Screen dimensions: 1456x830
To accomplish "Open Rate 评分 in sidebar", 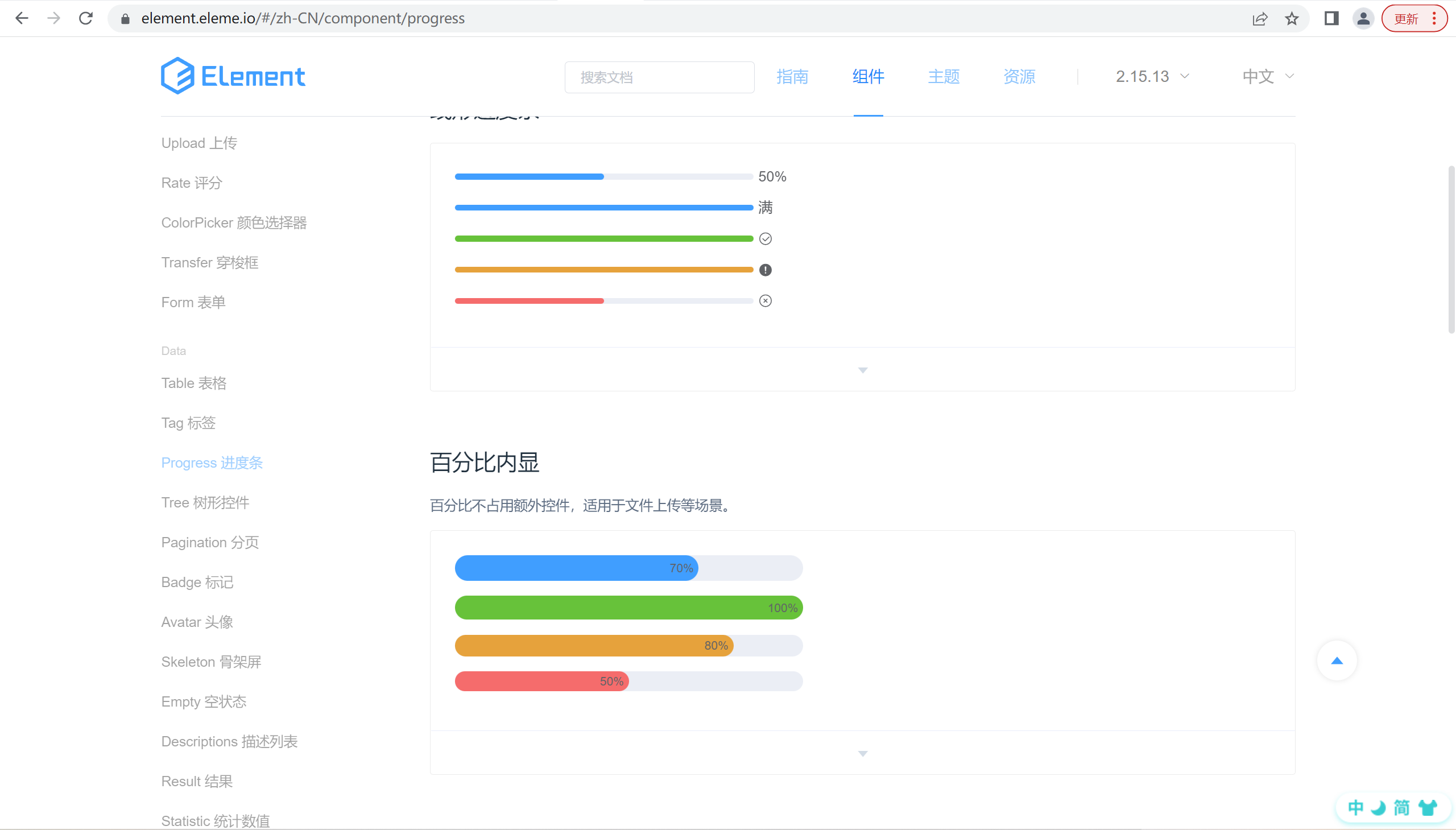I will pyautogui.click(x=192, y=183).
